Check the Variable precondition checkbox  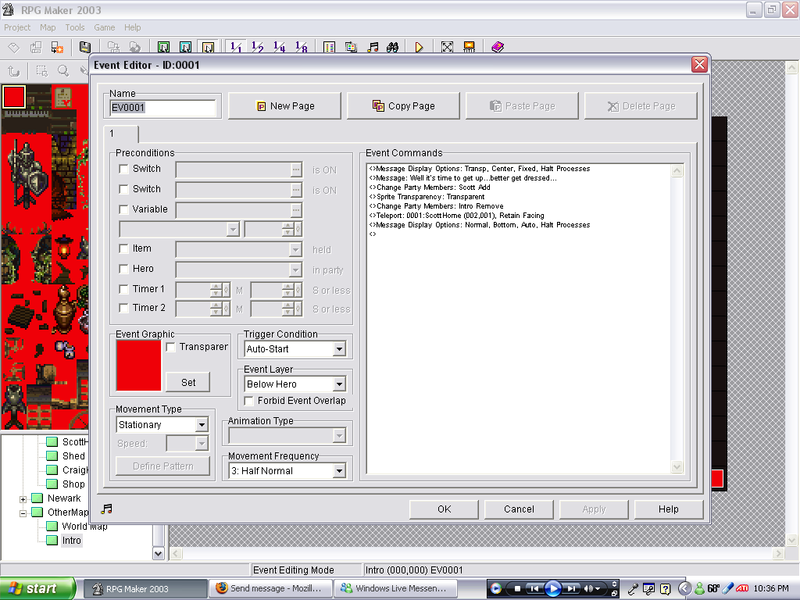pos(123,210)
